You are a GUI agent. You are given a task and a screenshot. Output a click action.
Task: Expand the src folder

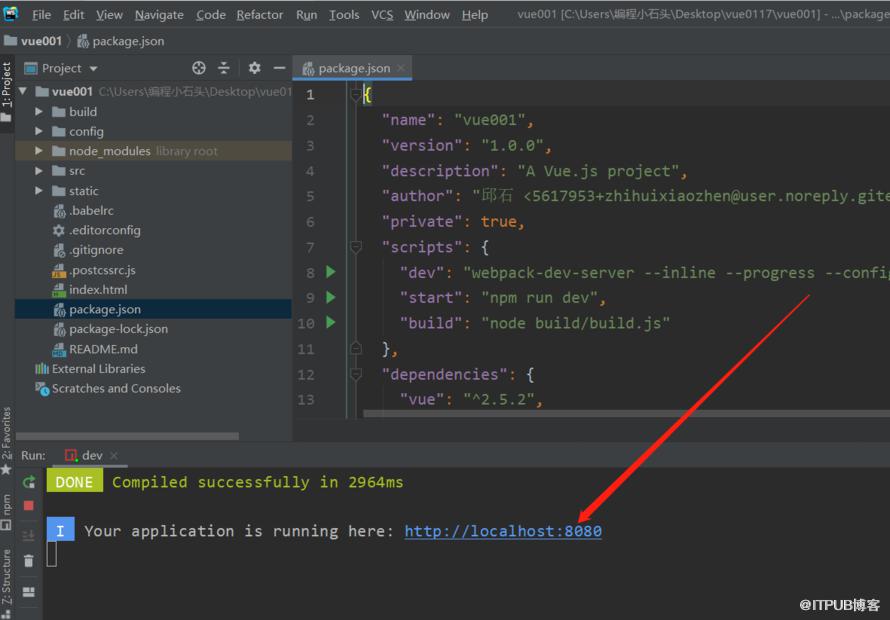[x=39, y=171]
